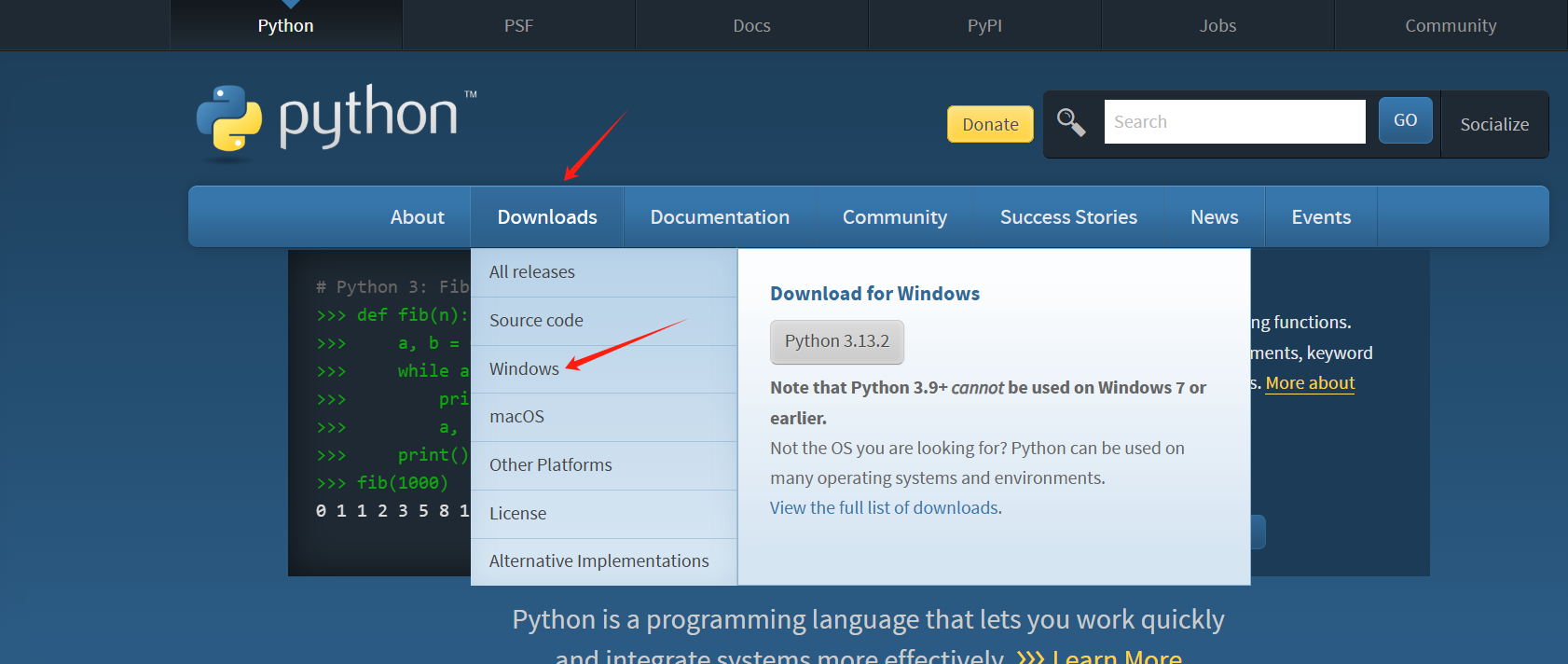Open the Python top-bar tab
The height and width of the screenshot is (664, 1568).
(x=286, y=25)
